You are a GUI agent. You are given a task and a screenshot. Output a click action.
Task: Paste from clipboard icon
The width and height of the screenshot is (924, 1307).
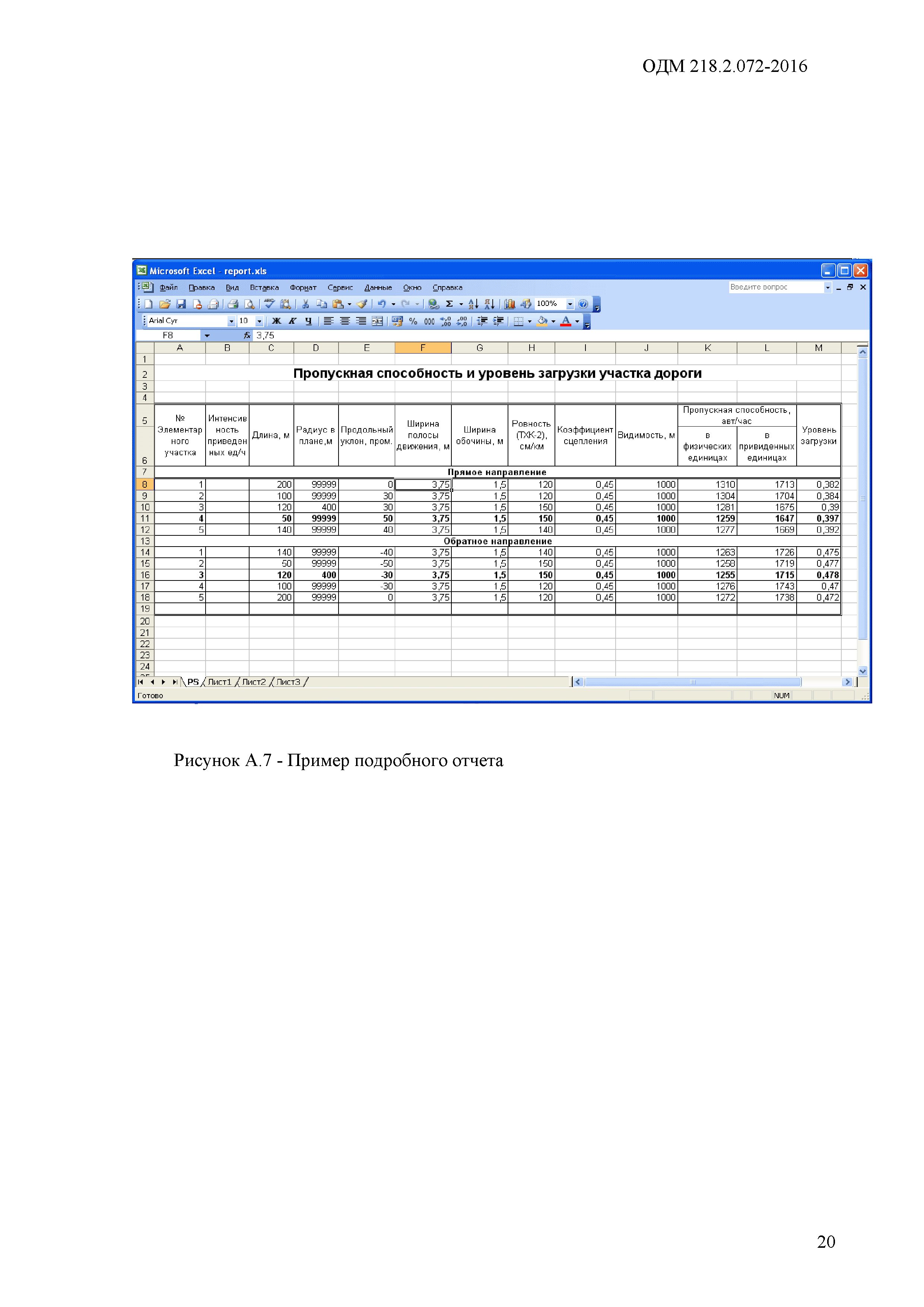pos(338,304)
